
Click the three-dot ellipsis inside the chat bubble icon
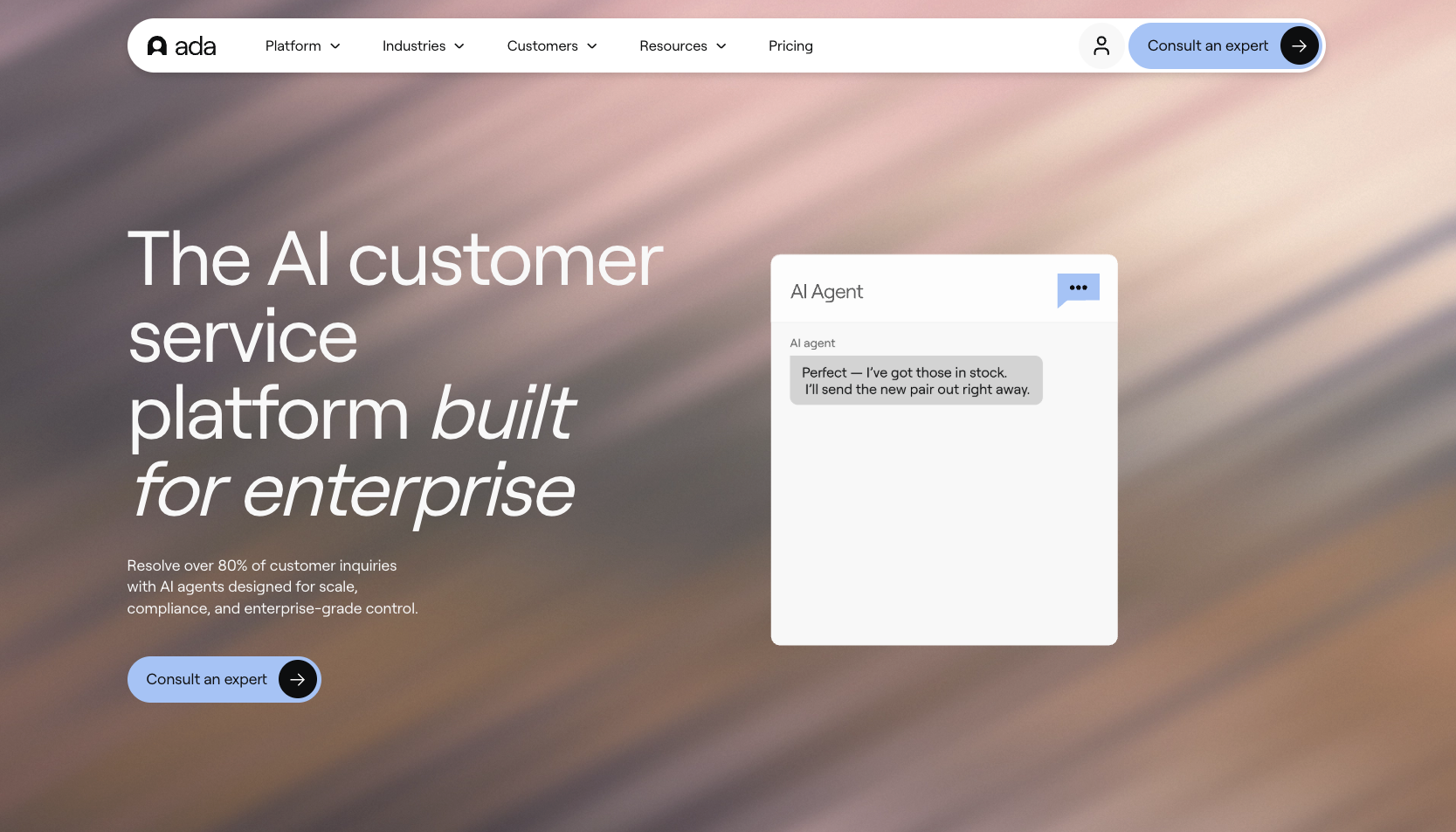(1078, 288)
